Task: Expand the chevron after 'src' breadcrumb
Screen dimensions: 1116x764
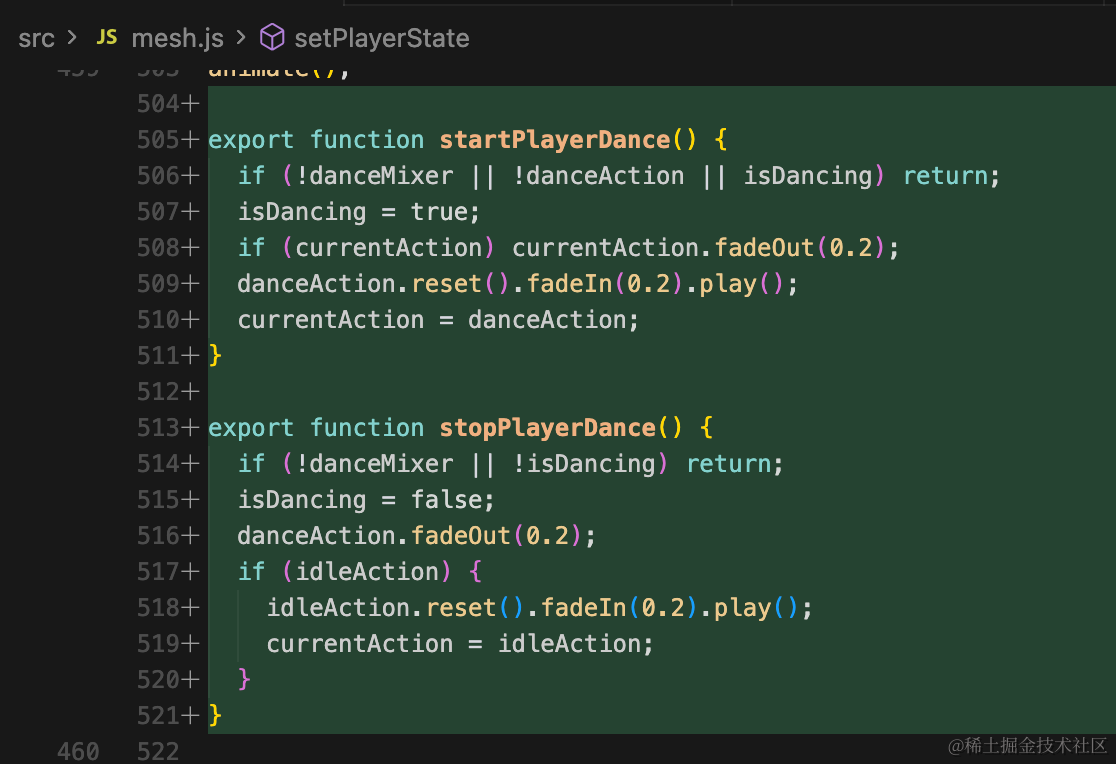Action: point(72,37)
